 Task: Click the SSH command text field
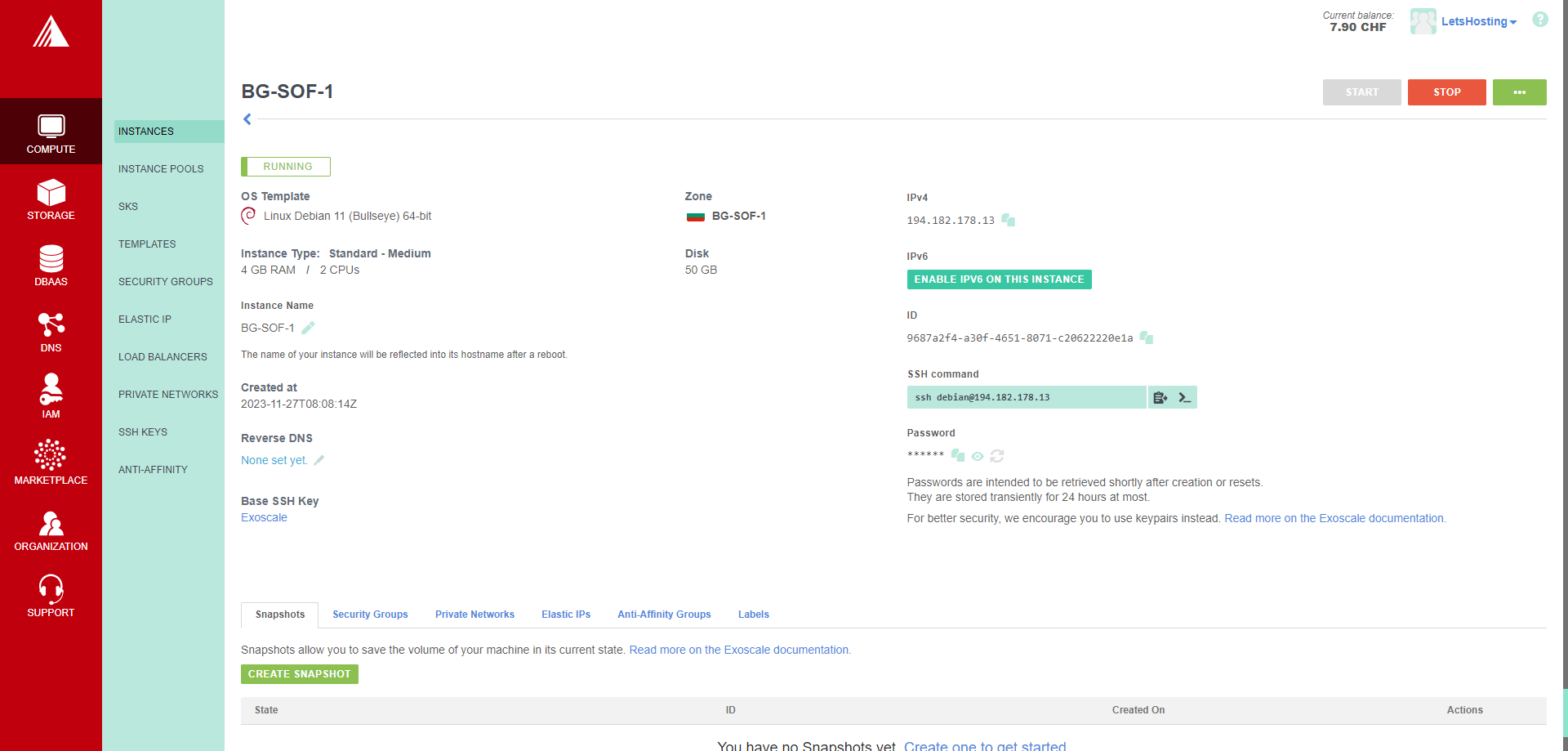point(1027,397)
